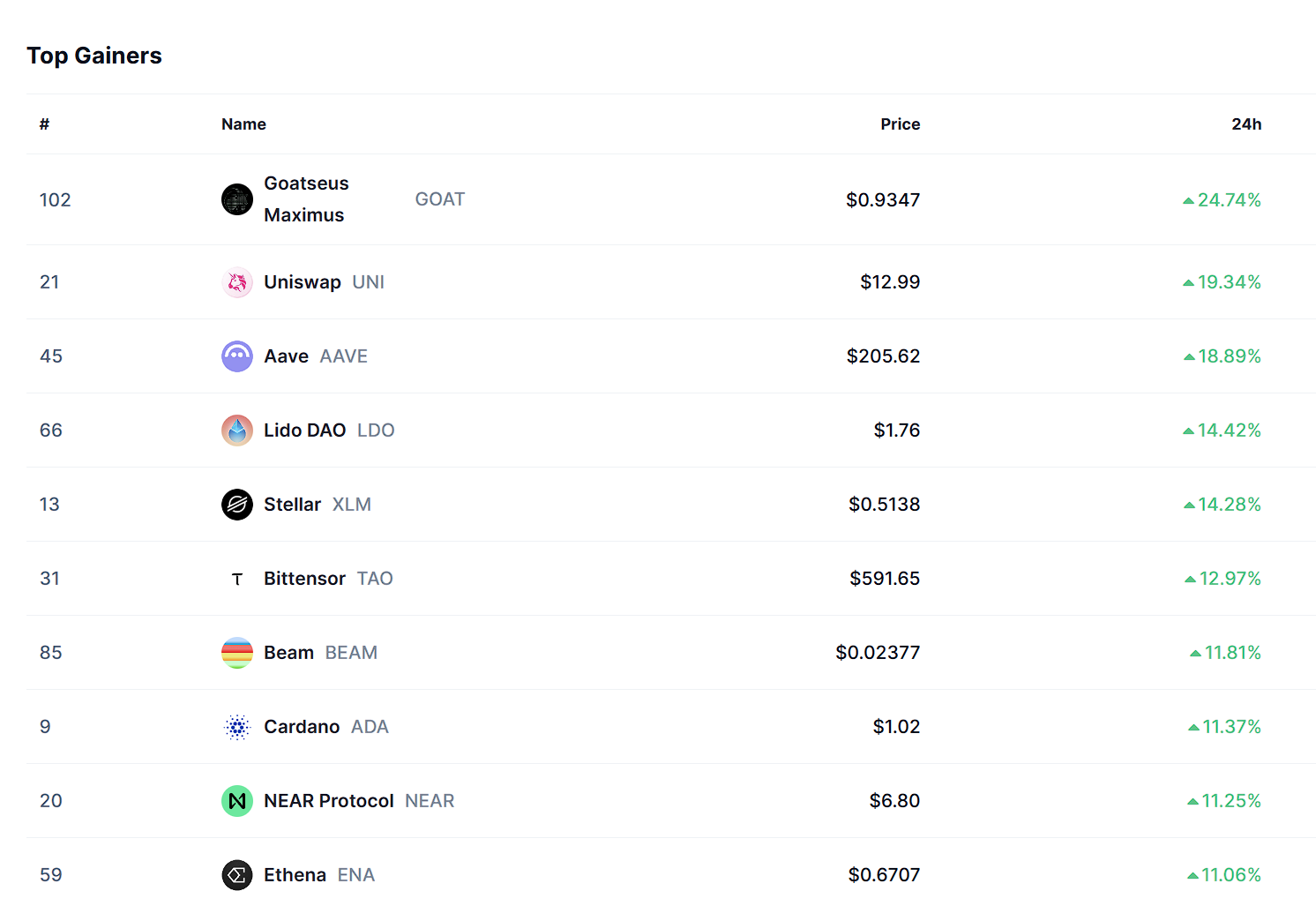This screenshot has height=906, width=1316.
Task: Click the NEAR Protocol green icon
Action: tap(237, 801)
